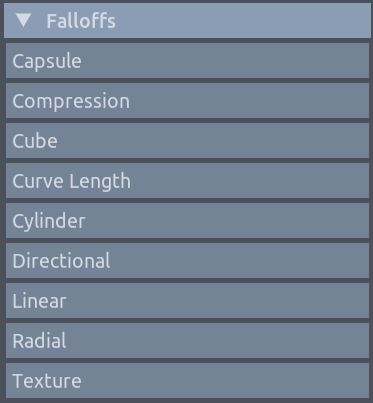Choose the Compression falloff entry
This screenshot has height=403, width=373.
[x=187, y=101]
